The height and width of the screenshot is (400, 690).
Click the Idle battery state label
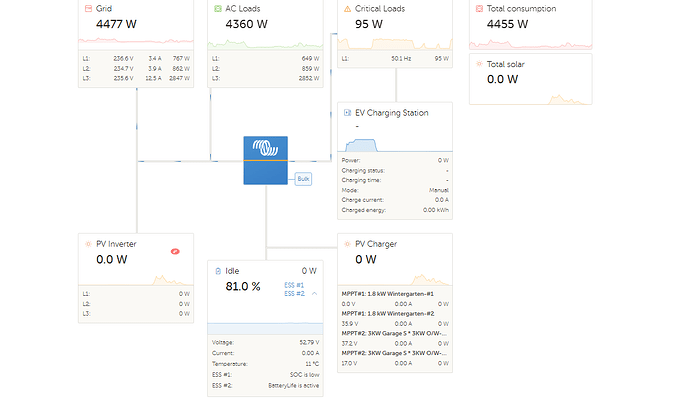(x=232, y=271)
